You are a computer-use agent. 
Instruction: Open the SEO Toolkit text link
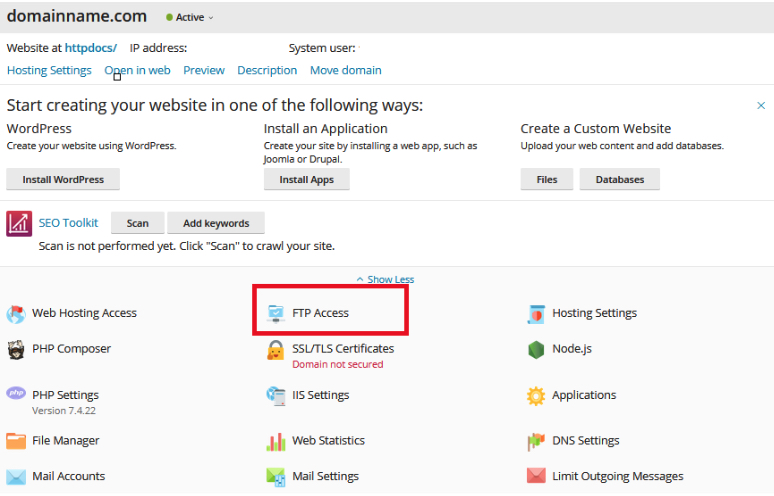[69, 223]
